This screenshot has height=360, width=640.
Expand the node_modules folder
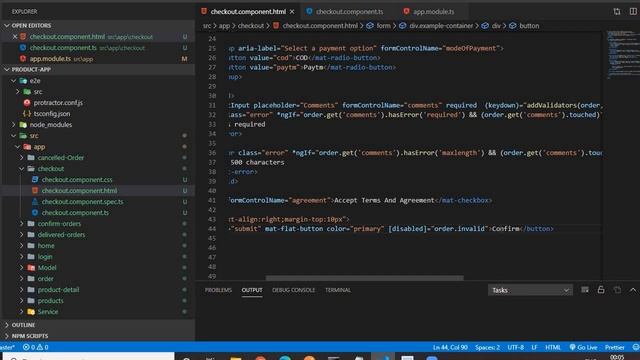coord(13,124)
